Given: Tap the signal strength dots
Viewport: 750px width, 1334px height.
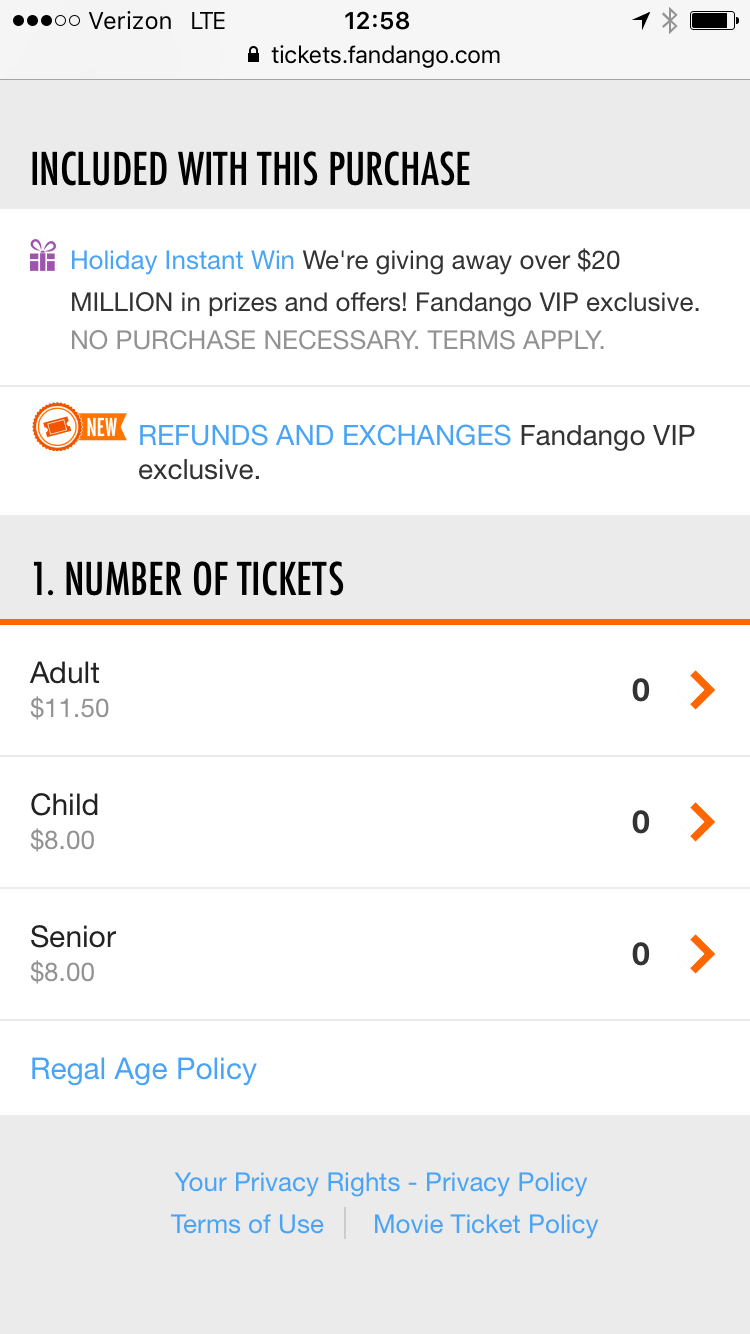Looking at the screenshot, I should [x=45, y=20].
